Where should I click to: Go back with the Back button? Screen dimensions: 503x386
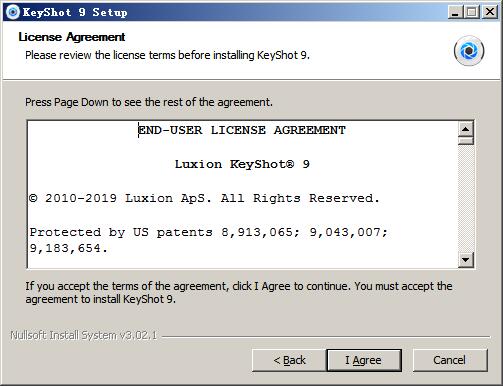pos(289,360)
